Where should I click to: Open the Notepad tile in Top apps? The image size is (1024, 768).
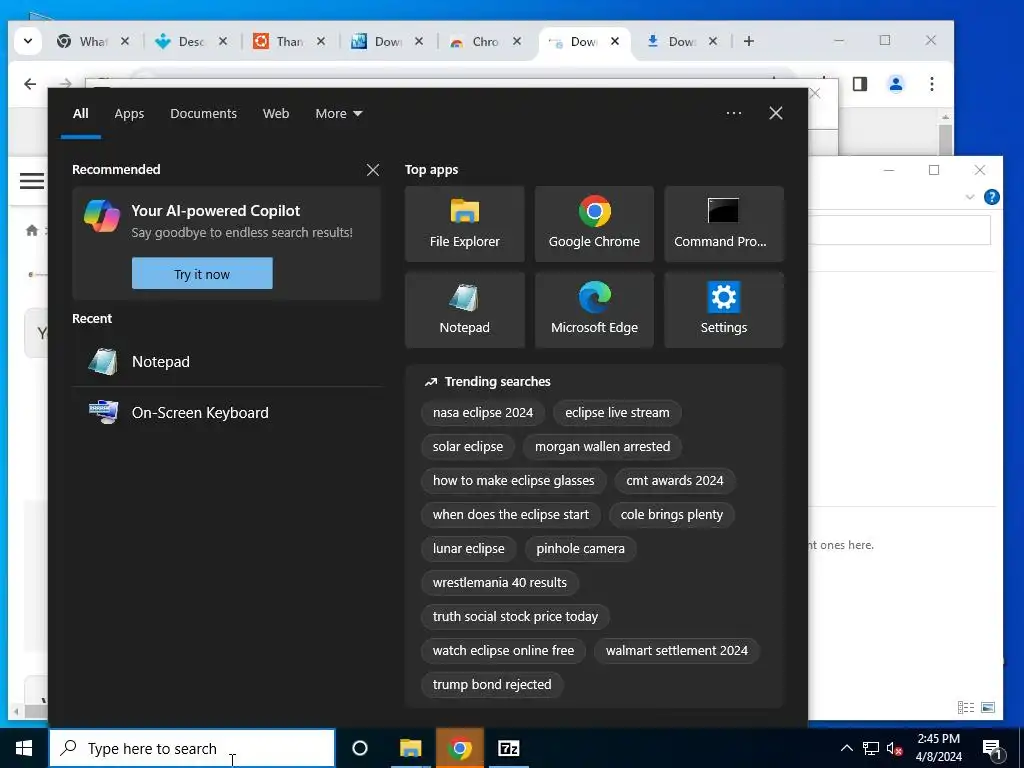point(464,310)
